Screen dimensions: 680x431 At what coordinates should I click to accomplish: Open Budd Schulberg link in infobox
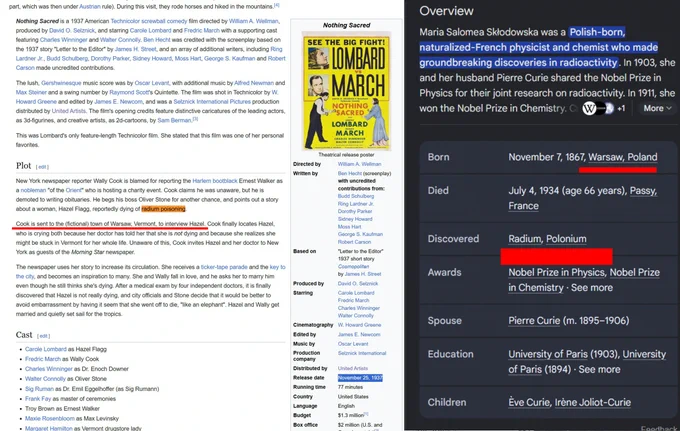(356, 196)
